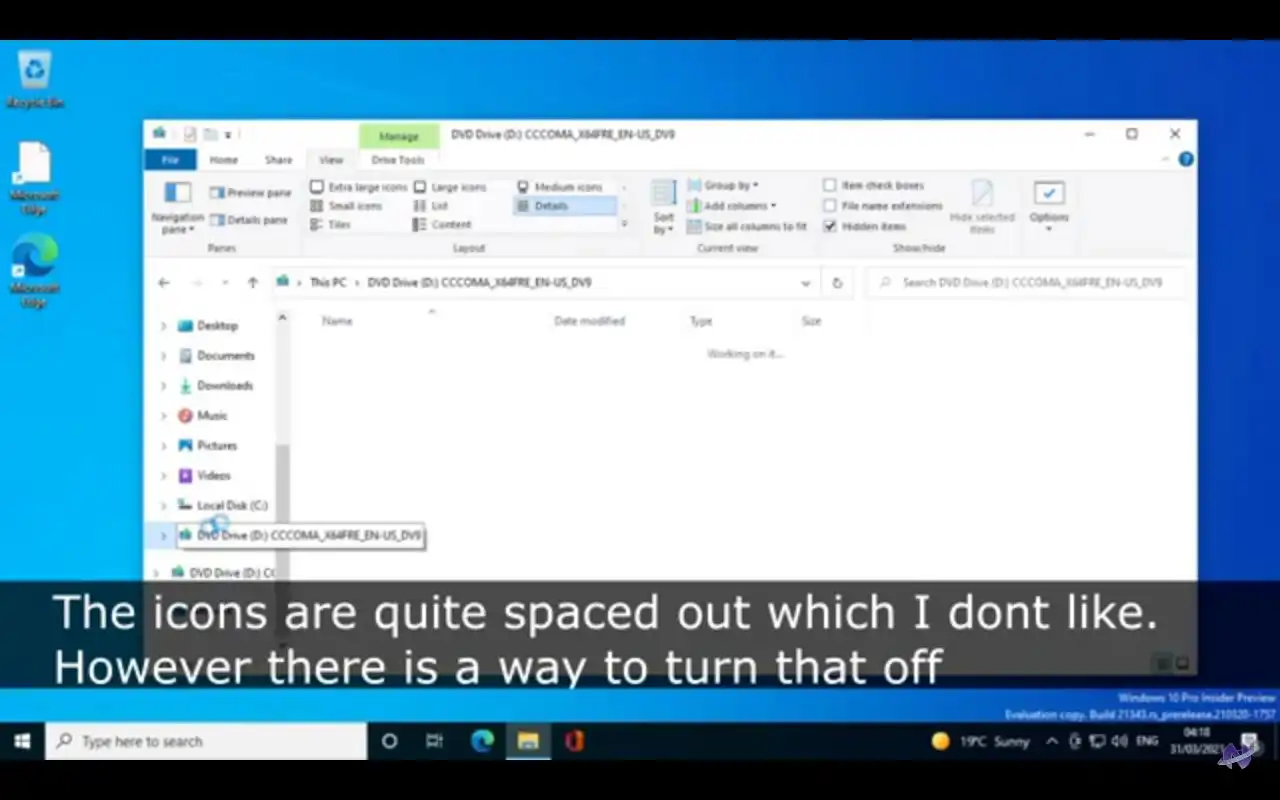Uncheck the Hidden items checkbox

[x=829, y=227]
